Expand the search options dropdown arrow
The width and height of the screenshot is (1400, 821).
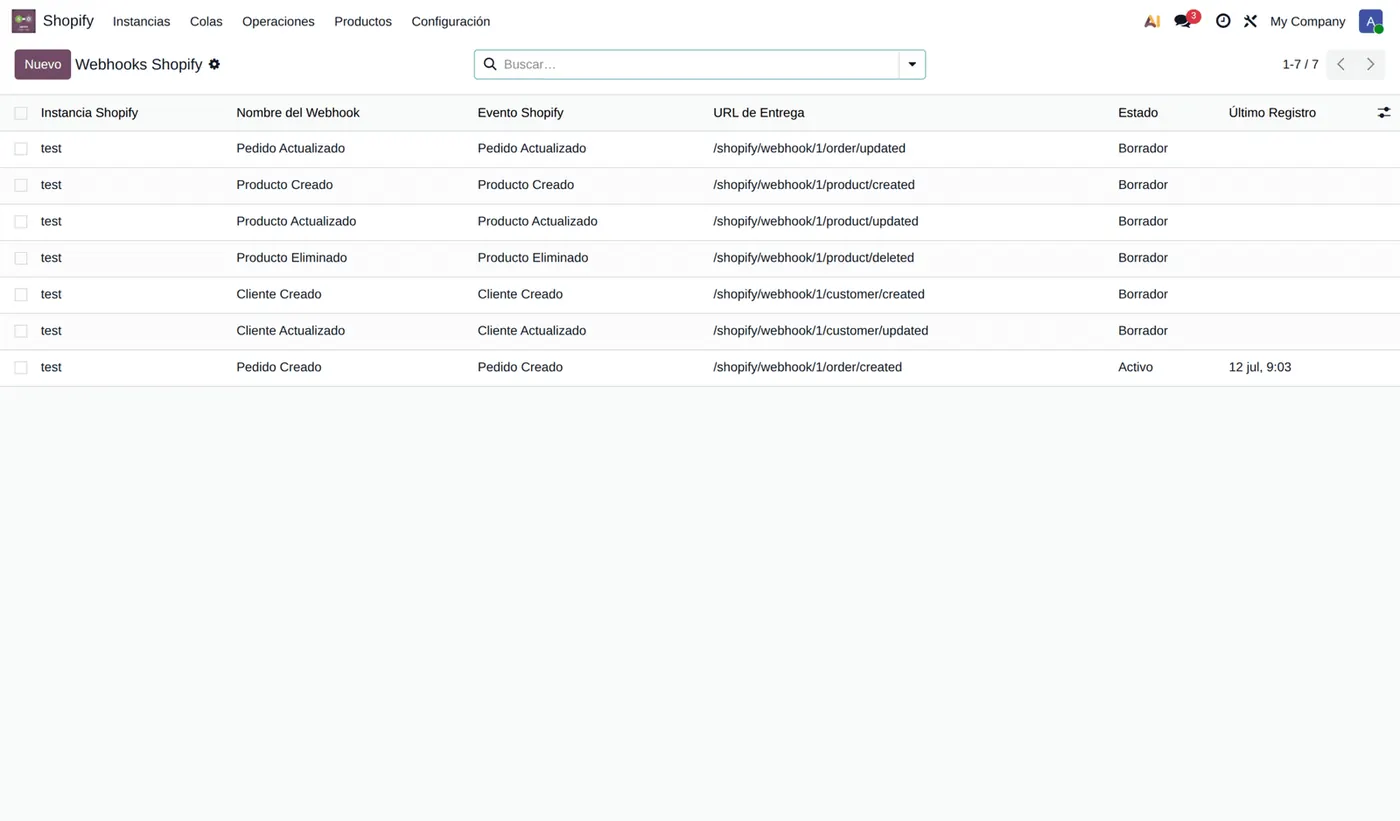(x=912, y=64)
